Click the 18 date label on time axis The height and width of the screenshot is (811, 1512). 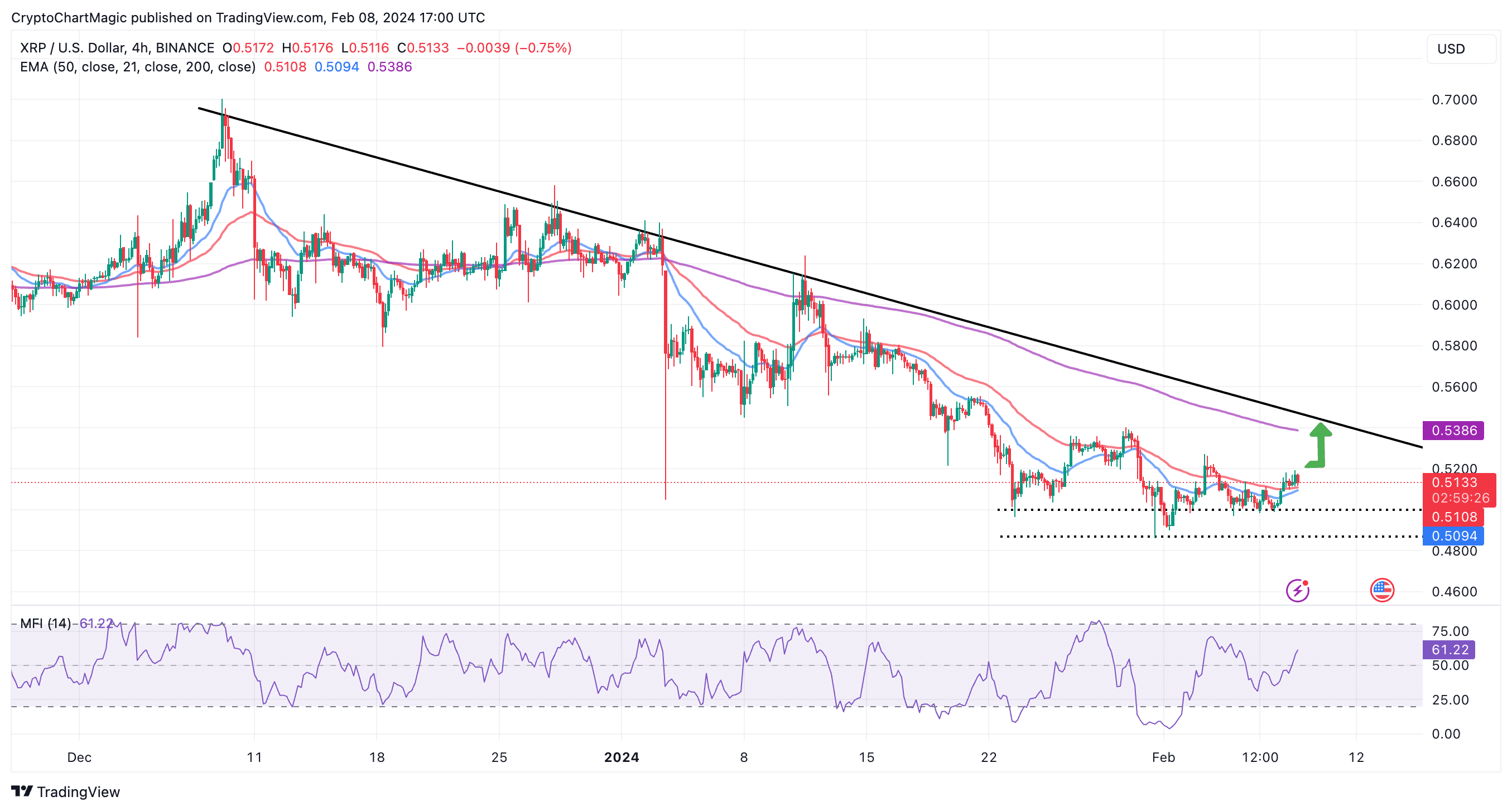tap(377, 757)
